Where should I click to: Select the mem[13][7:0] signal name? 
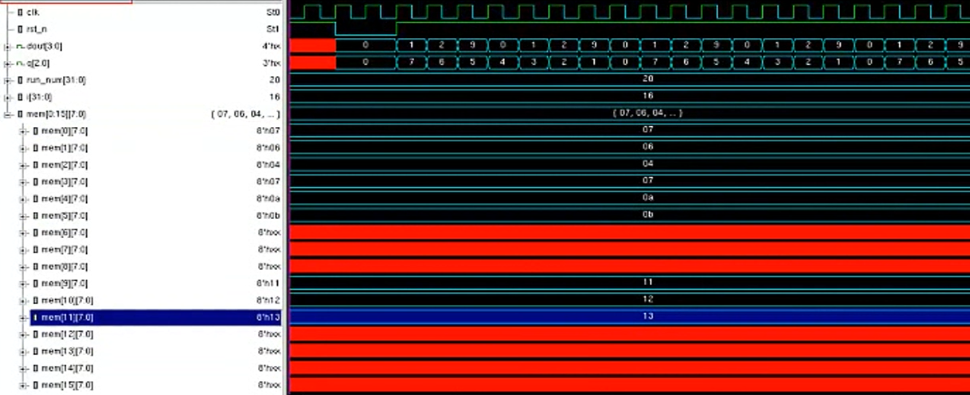[x=67, y=351]
